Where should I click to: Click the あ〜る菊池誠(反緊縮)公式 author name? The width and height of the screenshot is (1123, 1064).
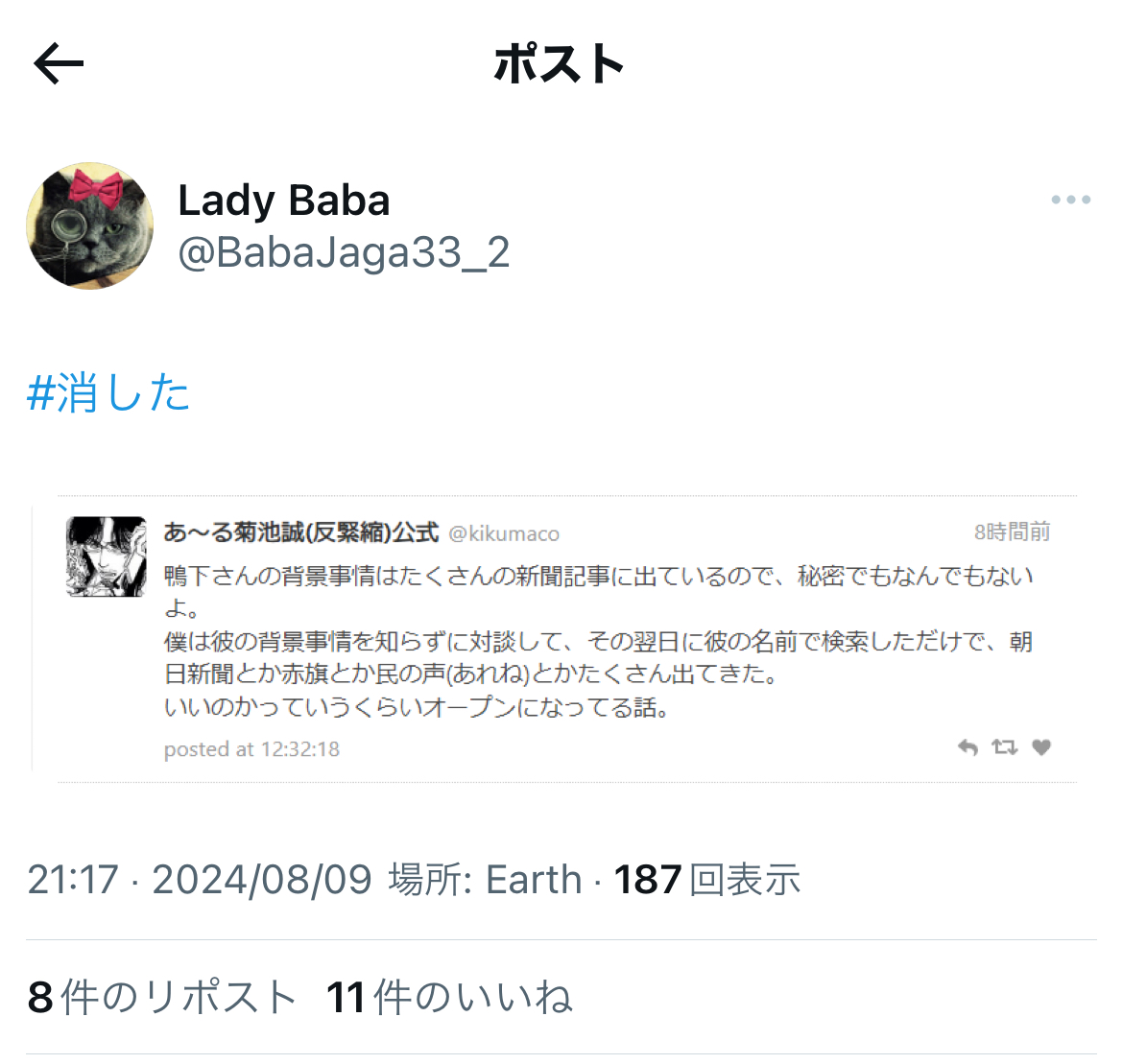(300, 532)
